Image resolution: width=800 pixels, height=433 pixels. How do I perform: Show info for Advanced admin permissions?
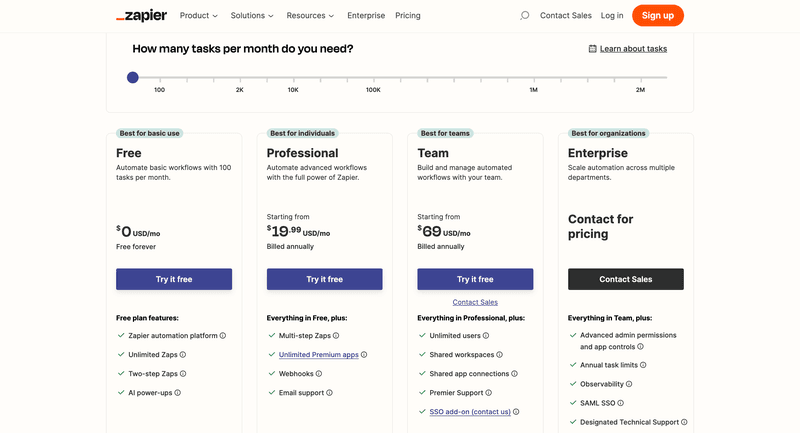640,347
